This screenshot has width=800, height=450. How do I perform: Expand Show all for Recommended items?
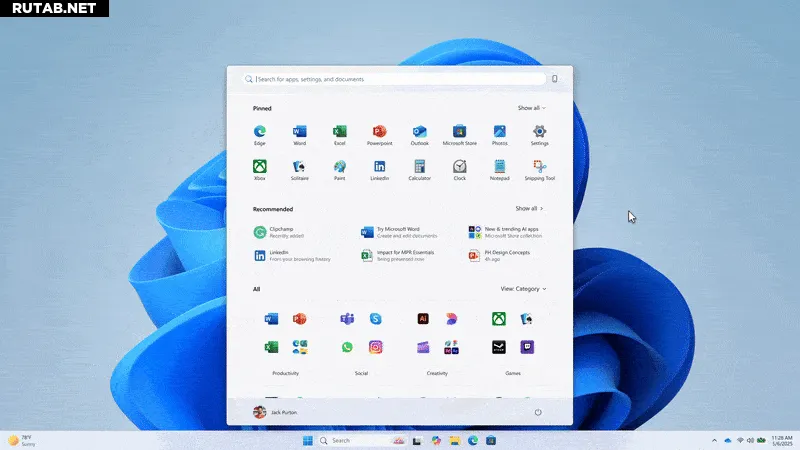pos(529,209)
